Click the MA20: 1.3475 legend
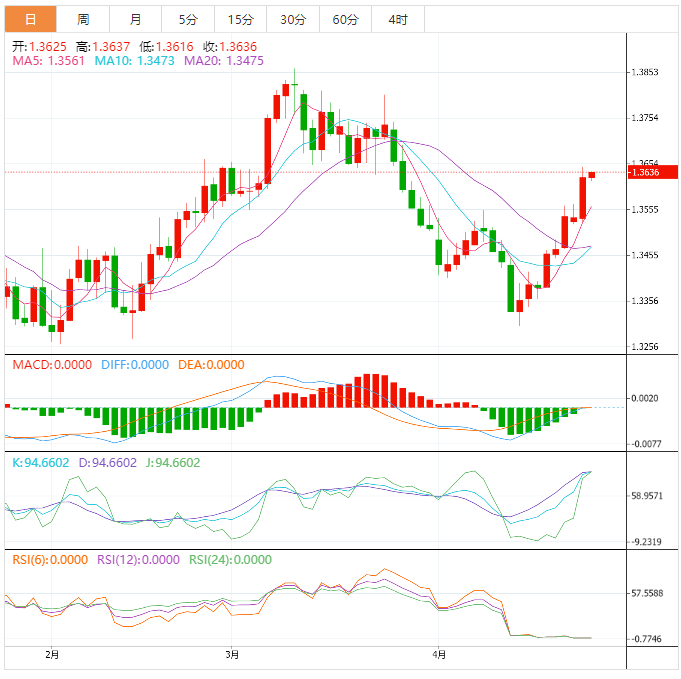 (224, 60)
